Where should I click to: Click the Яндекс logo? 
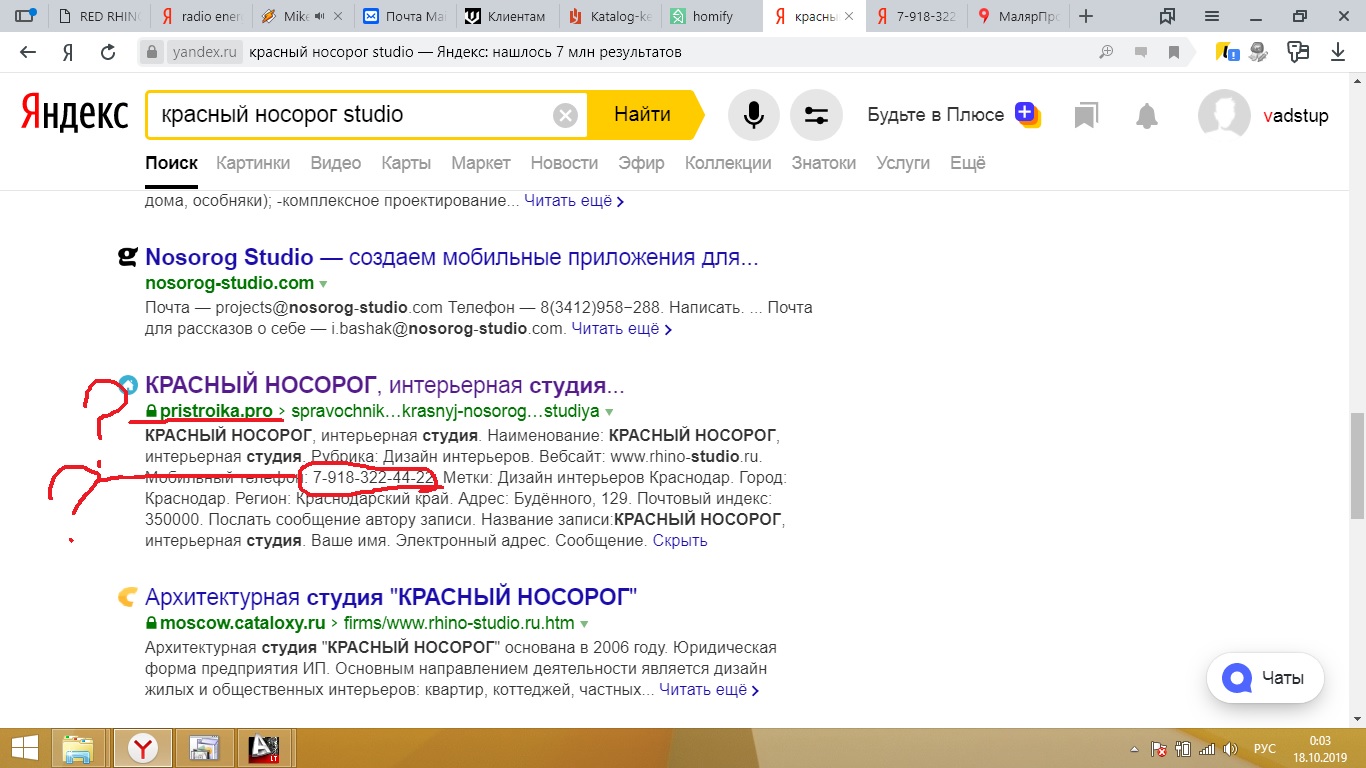click(x=75, y=114)
